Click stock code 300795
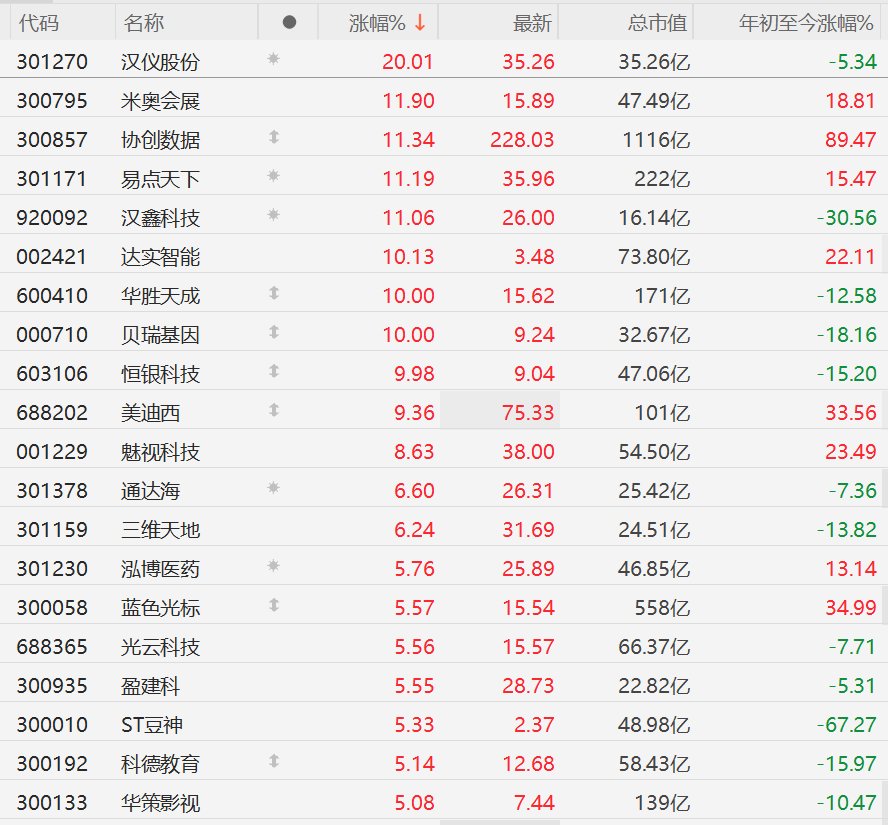 coord(52,101)
